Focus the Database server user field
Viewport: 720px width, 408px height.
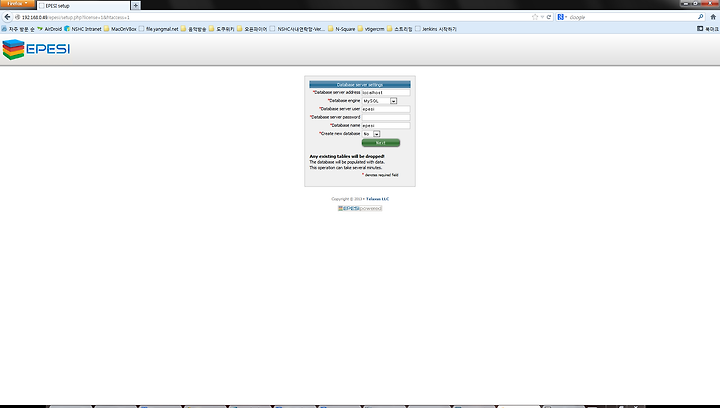(386, 109)
